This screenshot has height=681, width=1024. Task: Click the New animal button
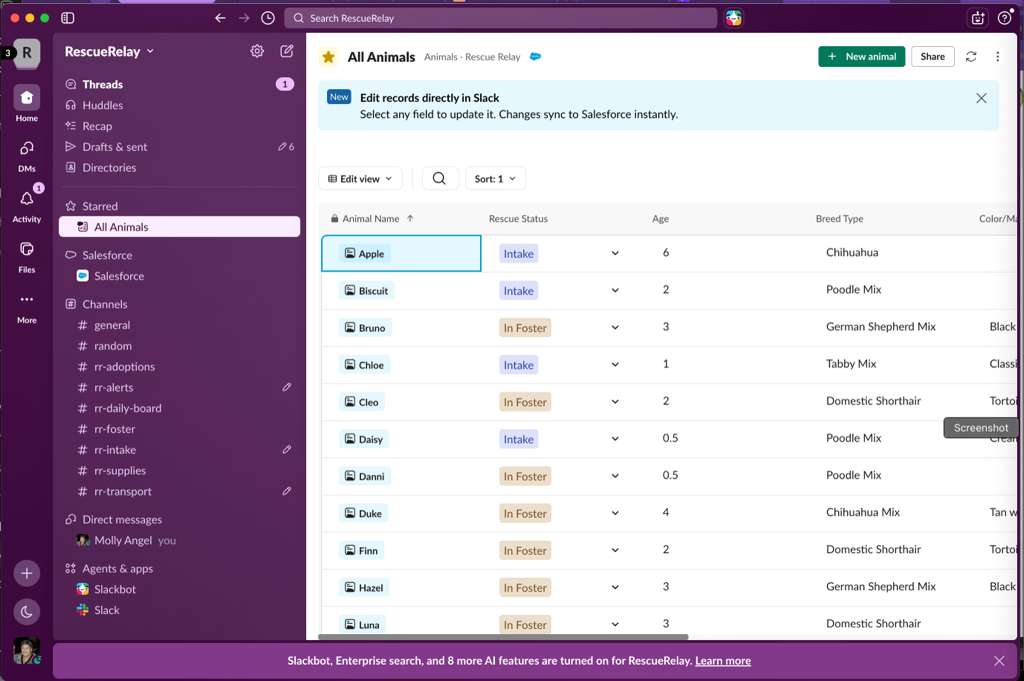point(861,57)
